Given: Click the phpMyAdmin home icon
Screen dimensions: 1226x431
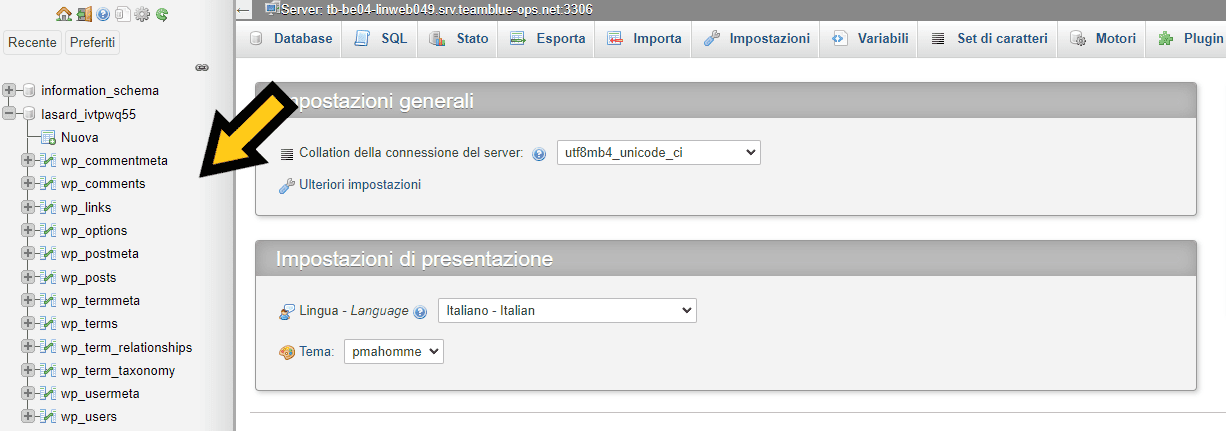Looking at the screenshot, I should click(x=64, y=14).
